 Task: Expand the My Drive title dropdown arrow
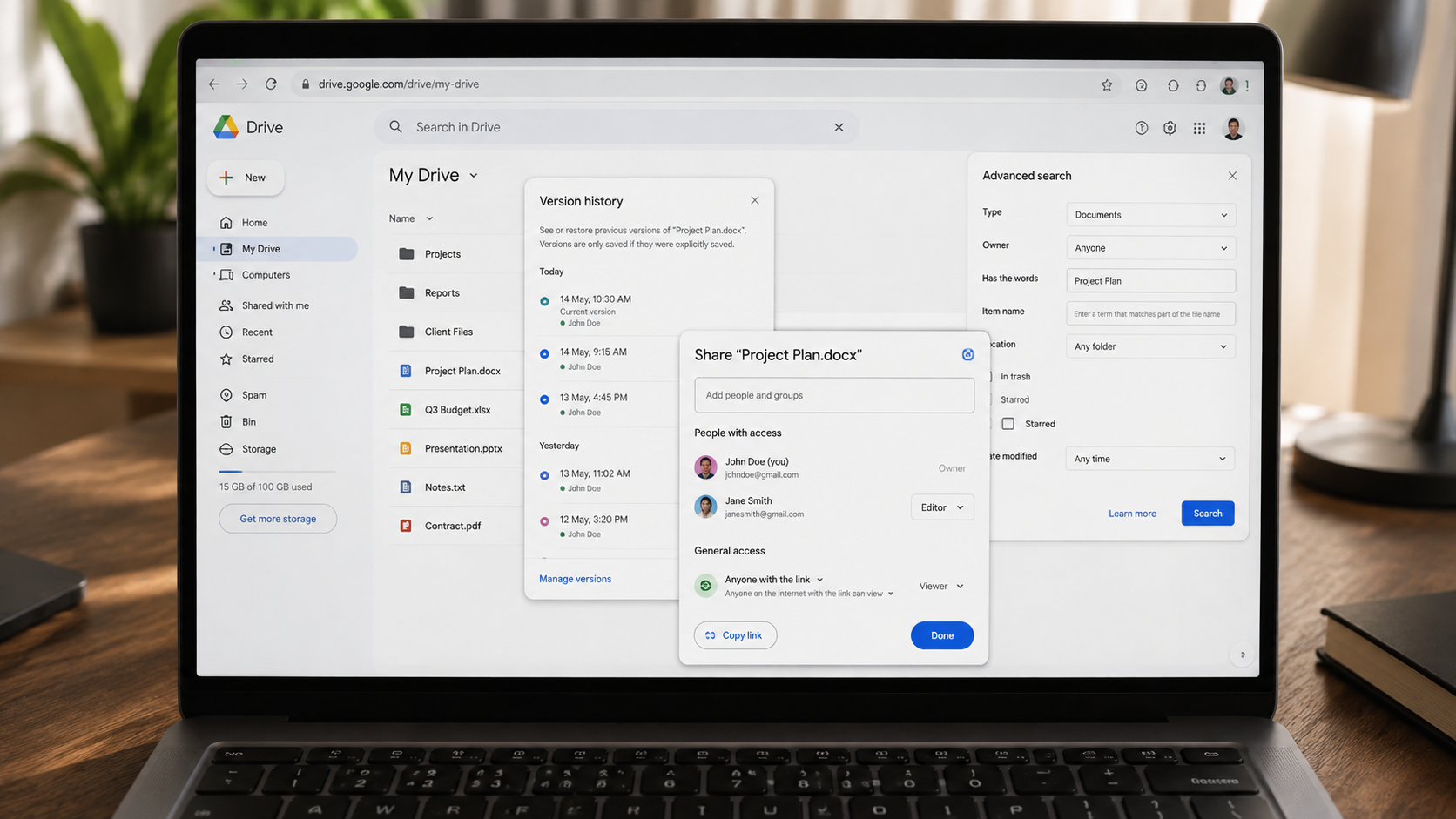coord(474,176)
